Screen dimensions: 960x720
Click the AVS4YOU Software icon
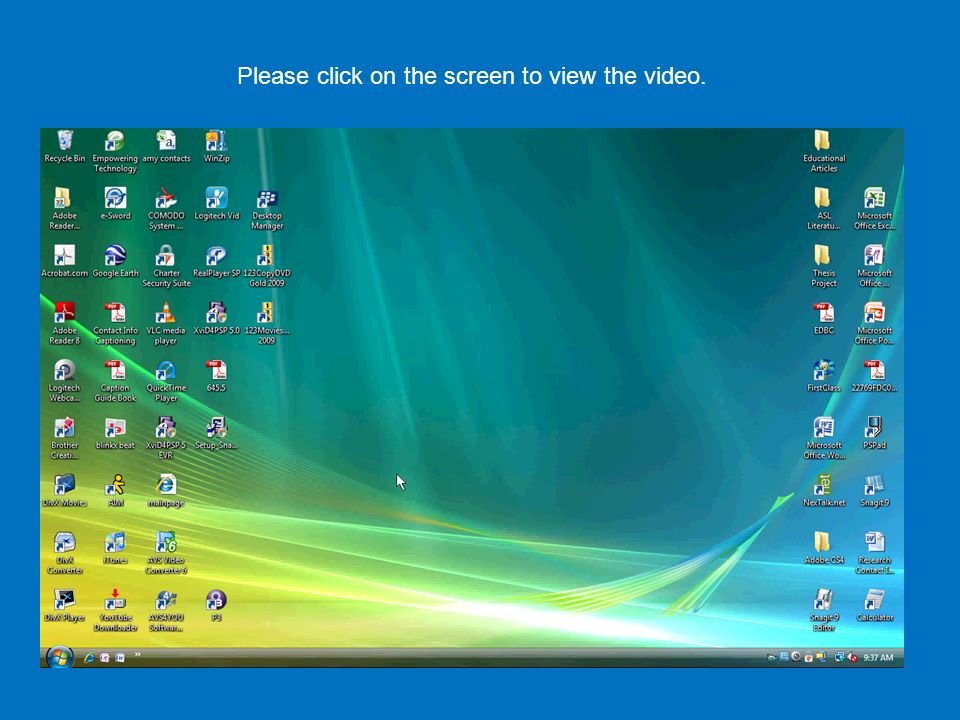(x=166, y=610)
